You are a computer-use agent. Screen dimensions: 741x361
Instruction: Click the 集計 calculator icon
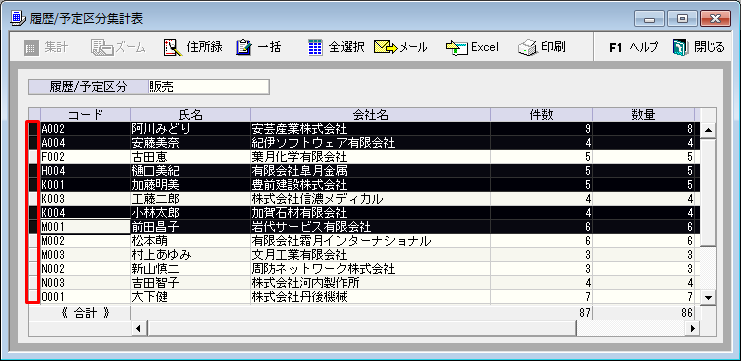coord(30,47)
